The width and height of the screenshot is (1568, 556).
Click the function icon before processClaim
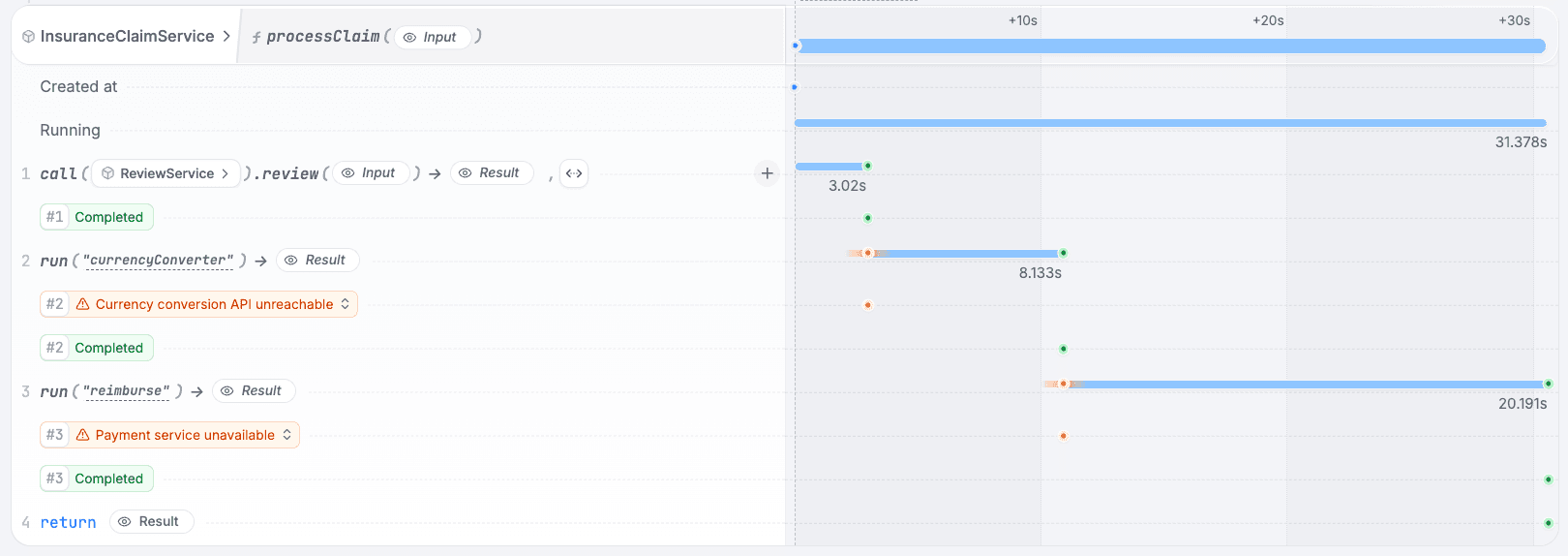click(256, 37)
